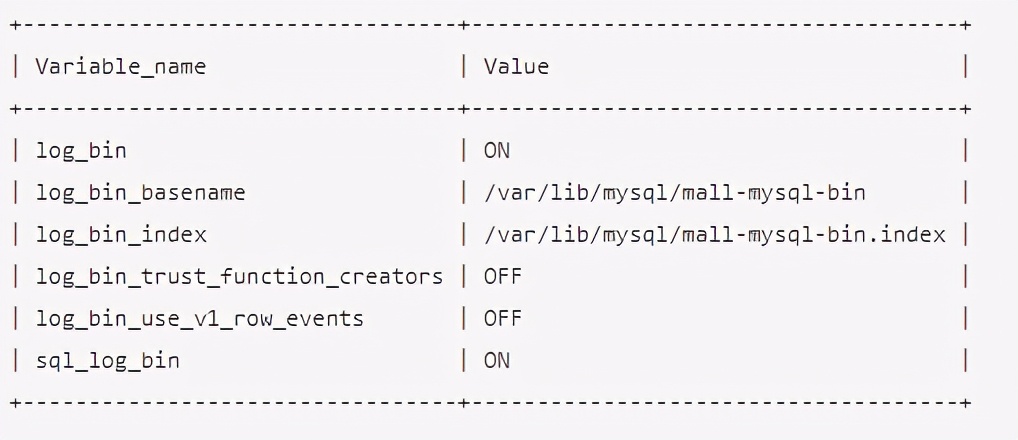Click the pipe separator in the header row

(x=464, y=66)
